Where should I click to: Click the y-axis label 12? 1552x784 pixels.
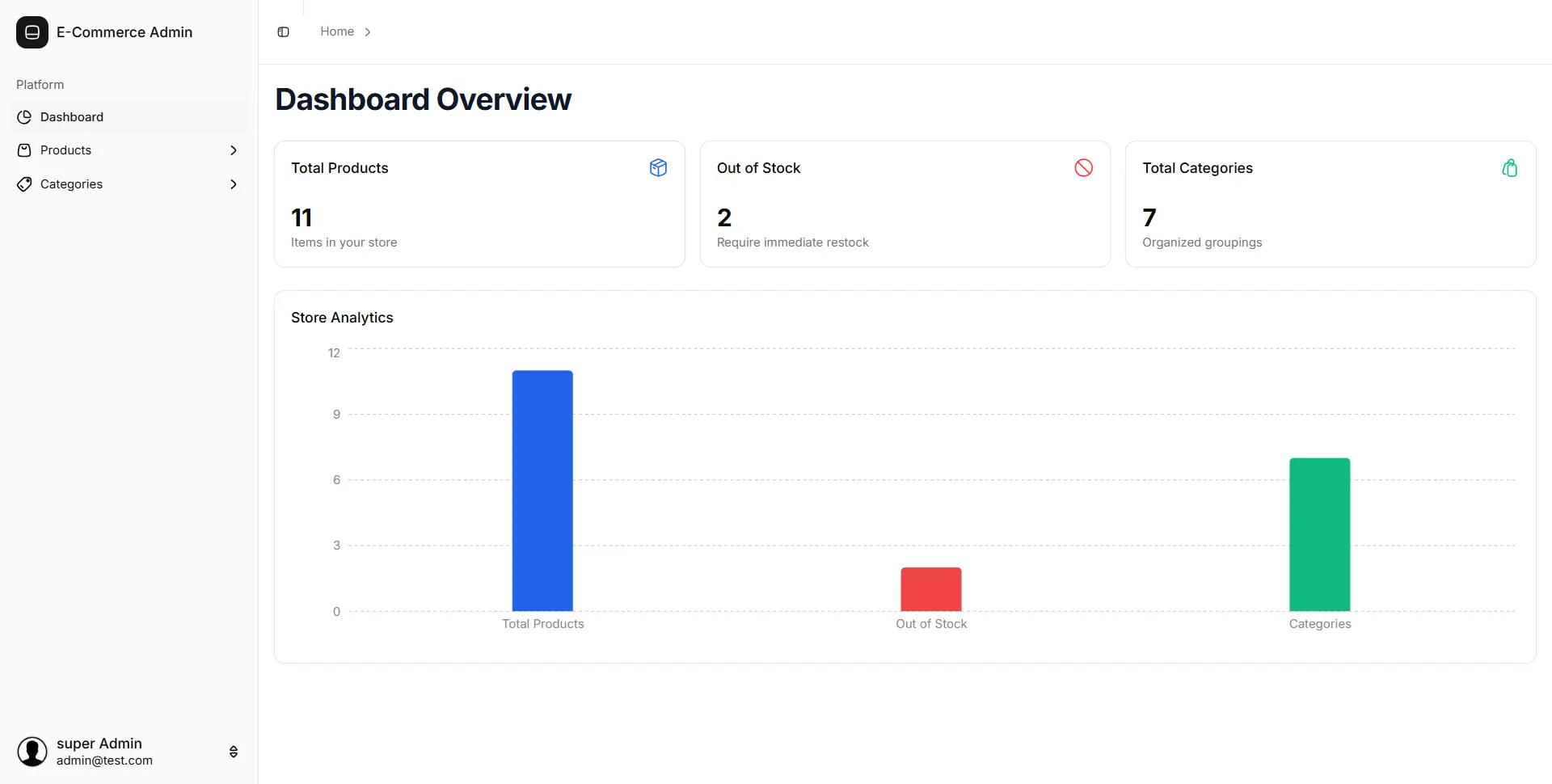tap(334, 353)
